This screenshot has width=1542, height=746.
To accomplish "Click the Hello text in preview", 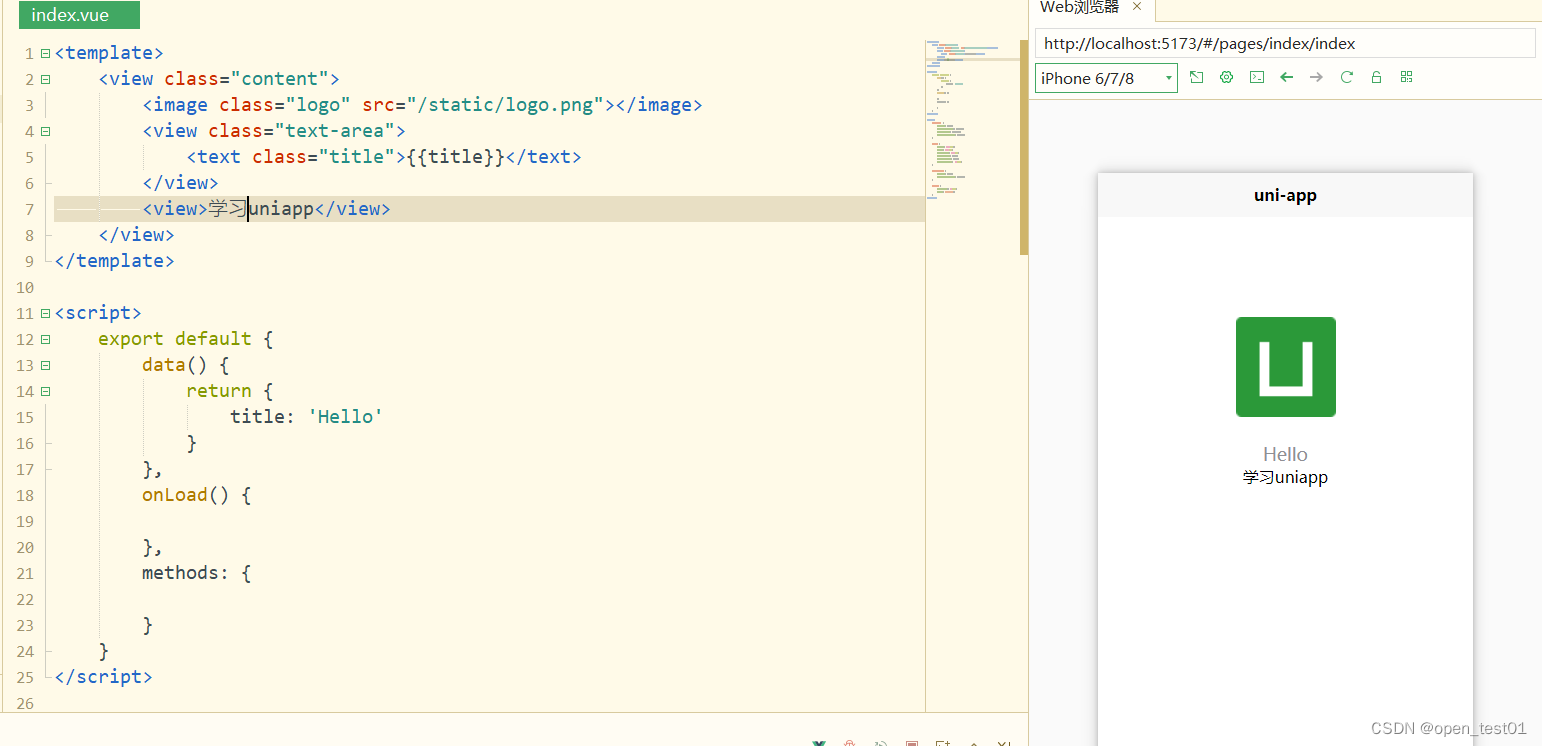I will [1285, 454].
